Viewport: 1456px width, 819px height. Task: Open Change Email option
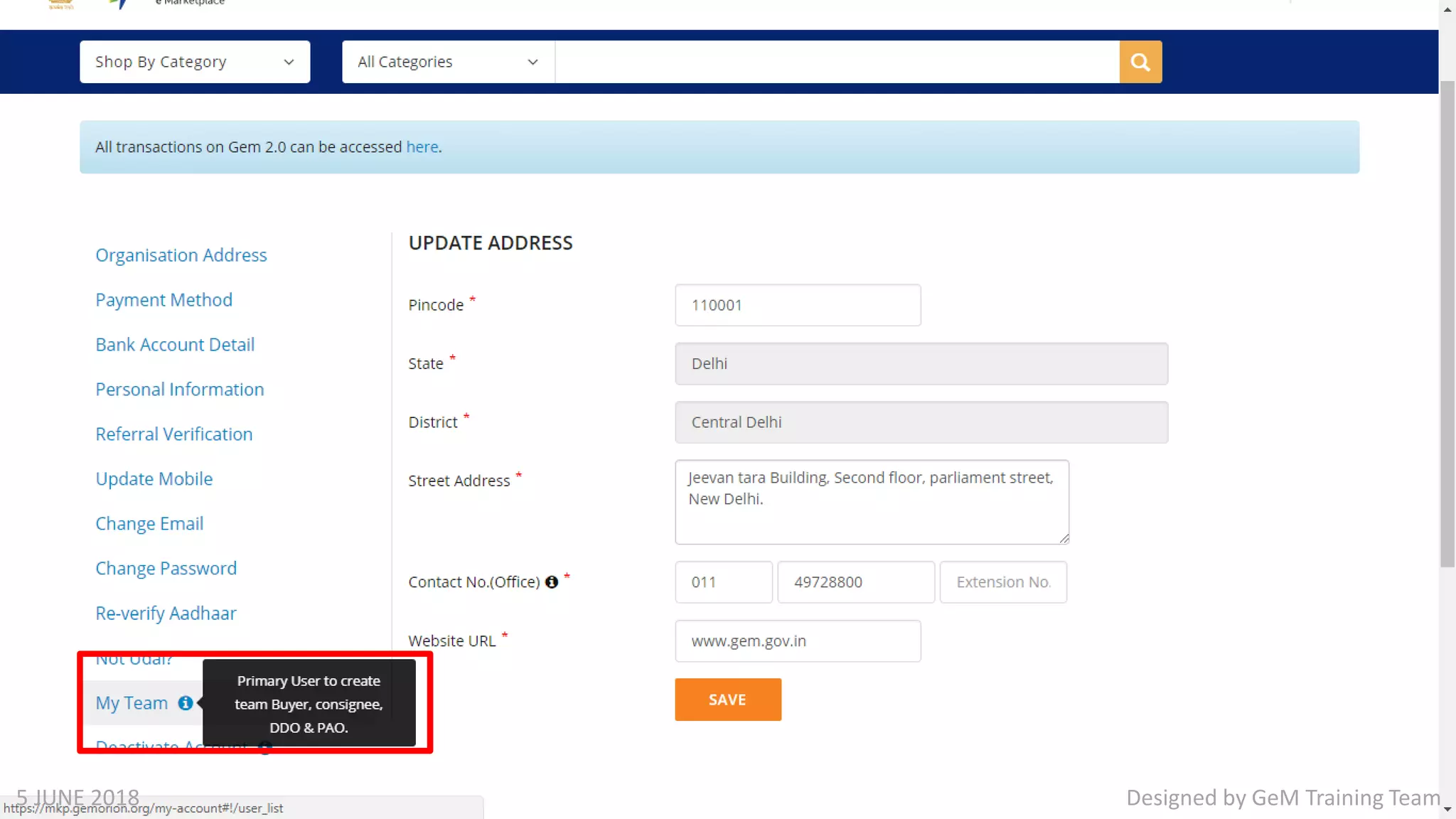pos(149,524)
